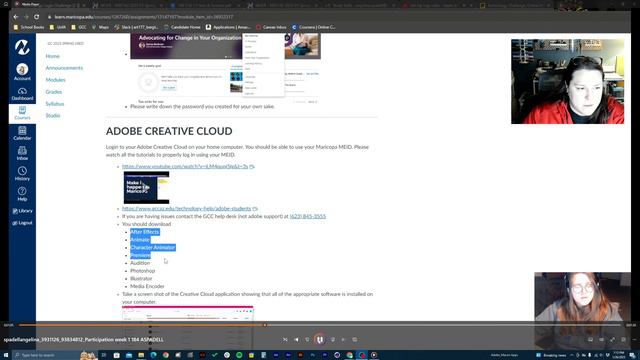Open the Home course navigation link
Viewport: 640px width, 360px height.
(x=53, y=56)
